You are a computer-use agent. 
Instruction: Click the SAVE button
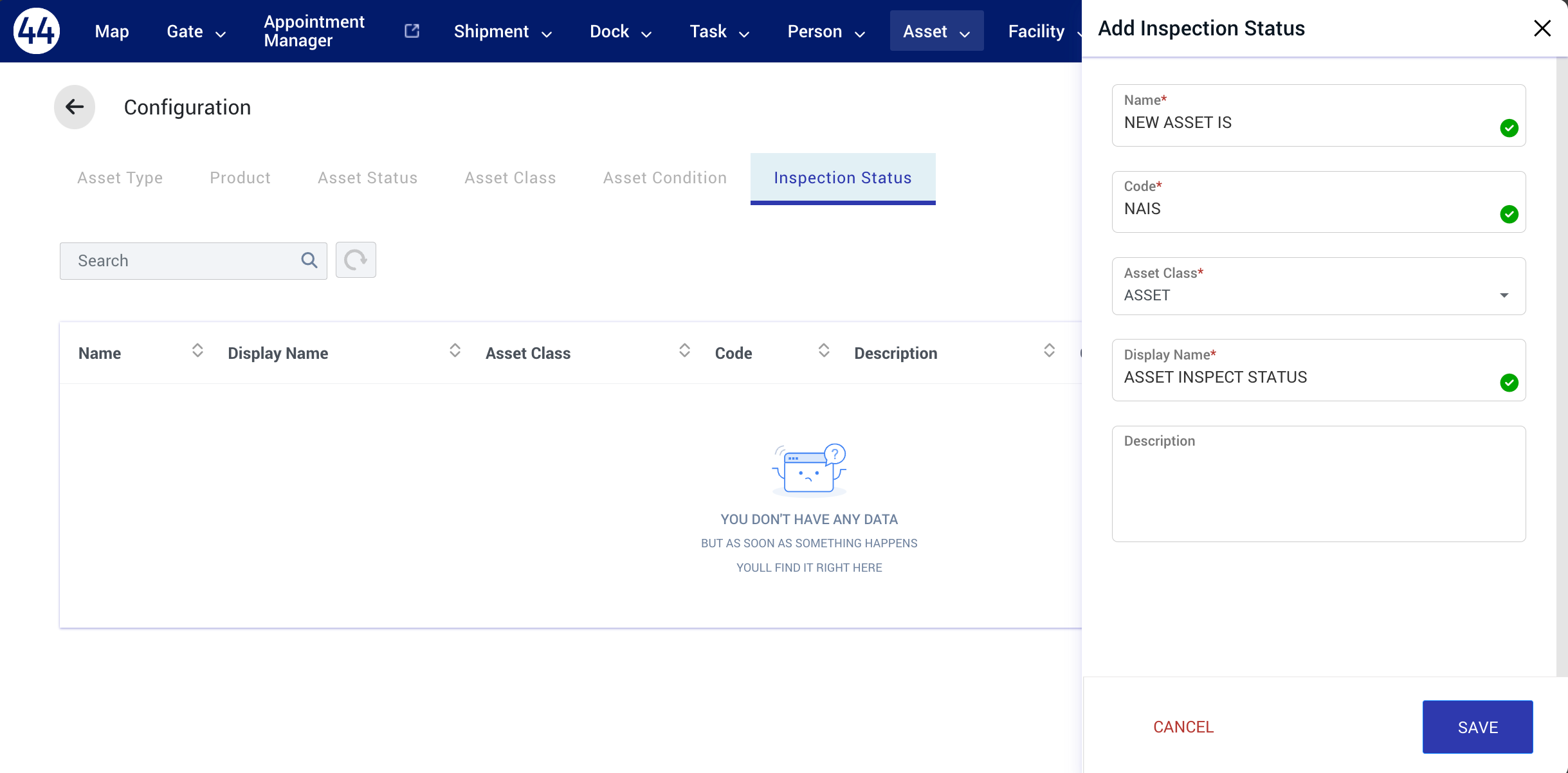pos(1477,727)
